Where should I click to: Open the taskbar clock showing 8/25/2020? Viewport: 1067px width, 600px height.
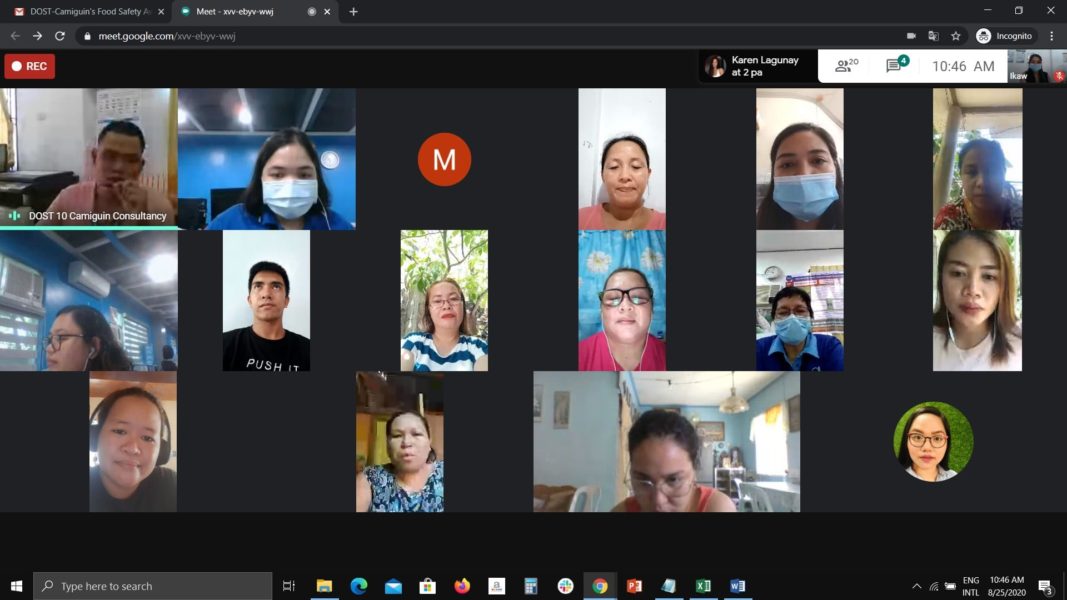tap(1007, 586)
